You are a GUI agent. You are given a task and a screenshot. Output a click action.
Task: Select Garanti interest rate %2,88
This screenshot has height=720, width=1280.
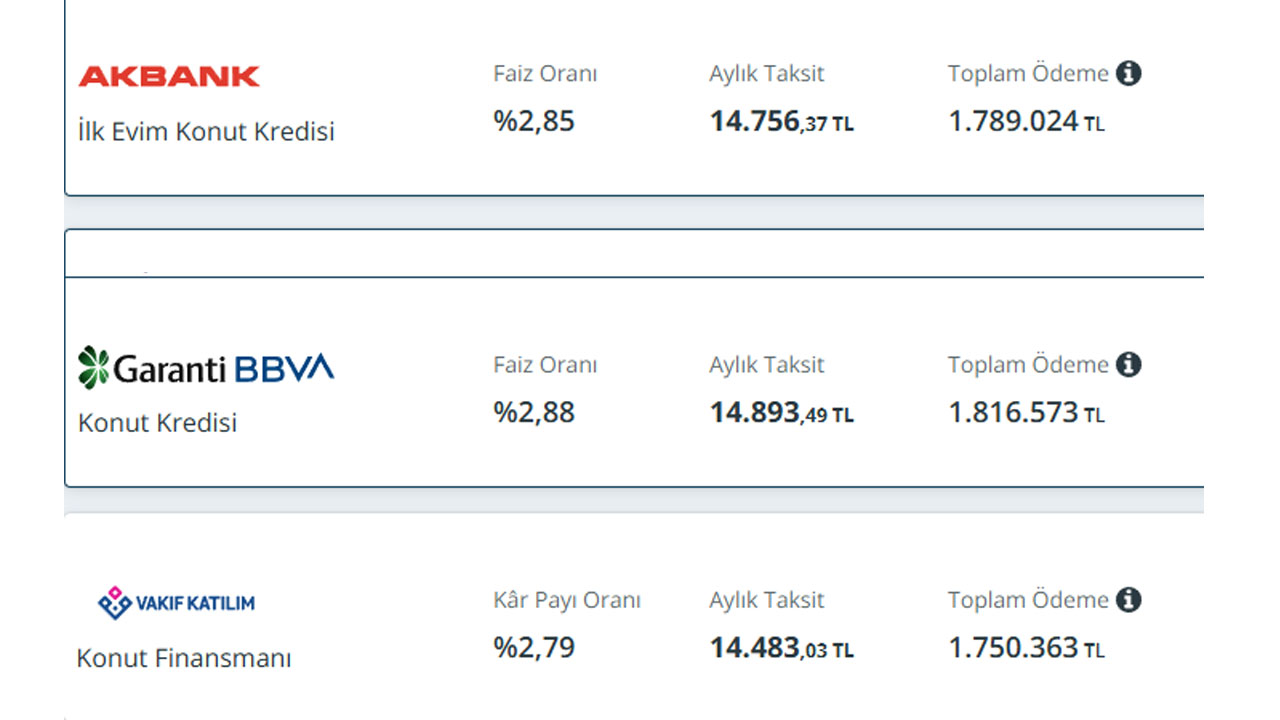click(x=534, y=412)
